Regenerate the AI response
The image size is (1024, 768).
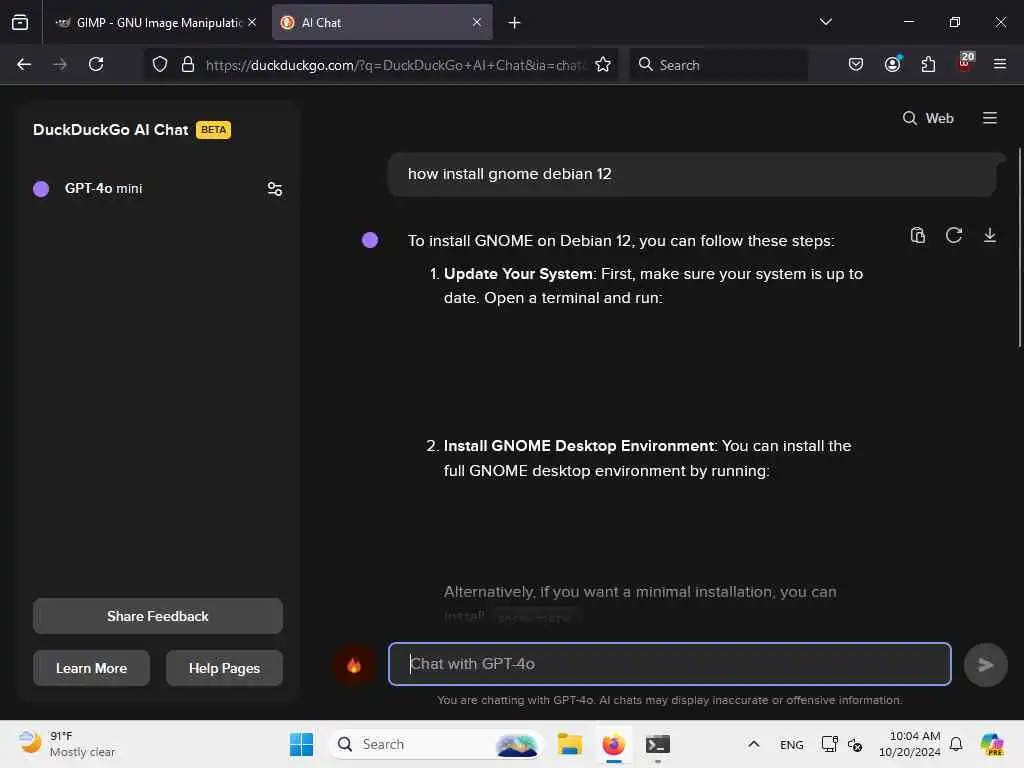pyautogui.click(x=953, y=235)
